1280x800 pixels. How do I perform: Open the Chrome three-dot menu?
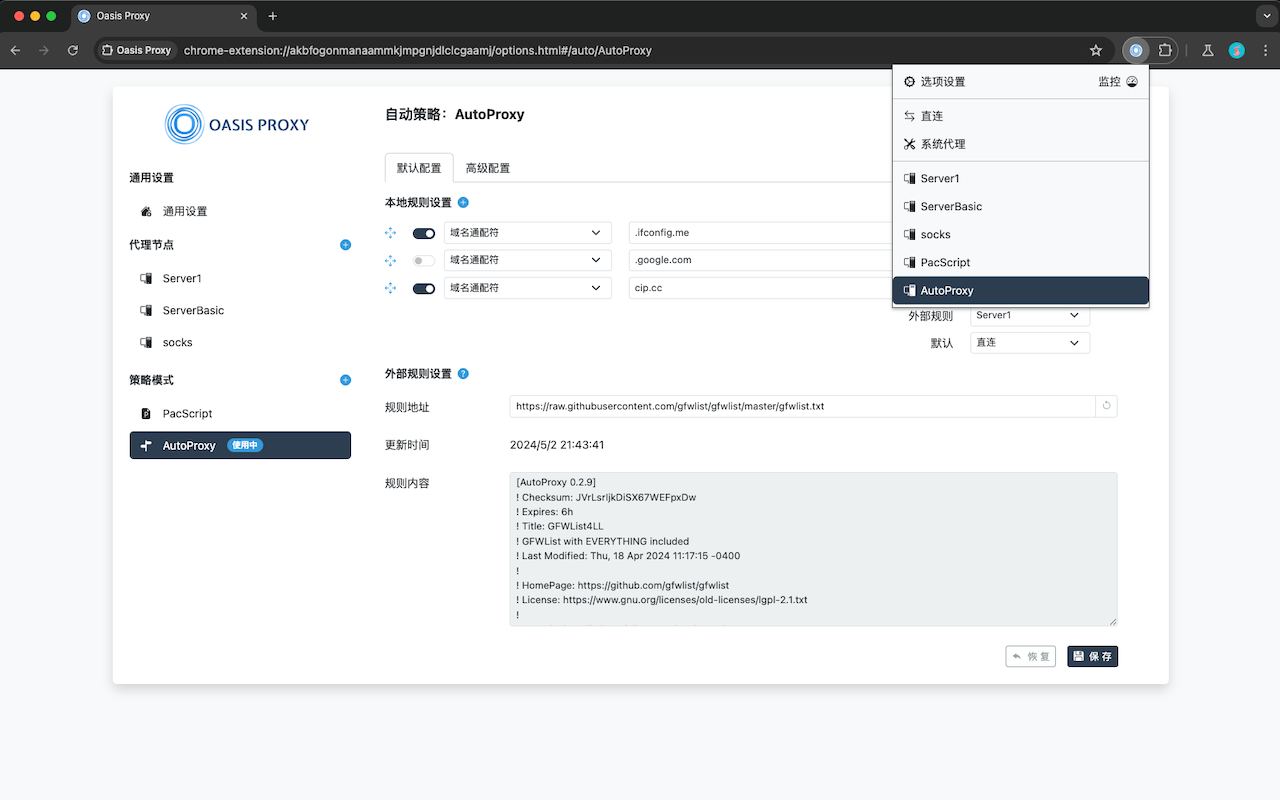point(1264,50)
